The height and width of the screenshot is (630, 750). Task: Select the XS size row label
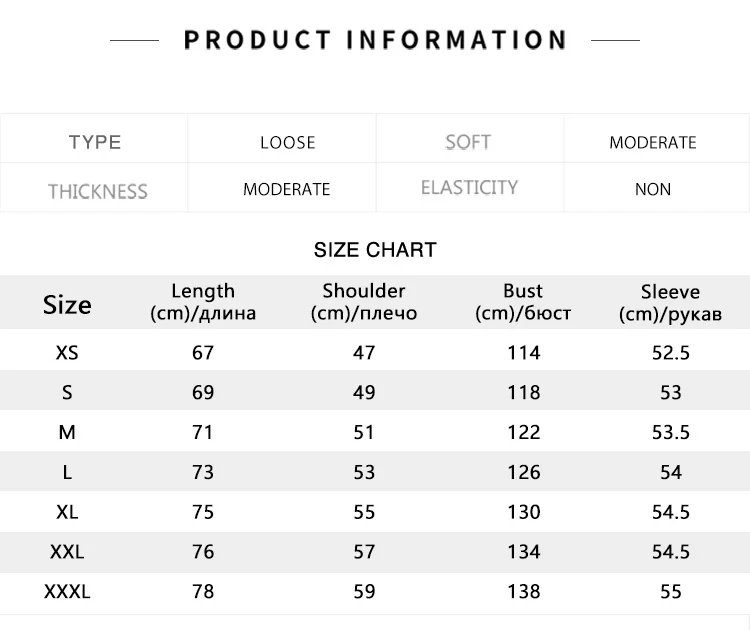67,353
